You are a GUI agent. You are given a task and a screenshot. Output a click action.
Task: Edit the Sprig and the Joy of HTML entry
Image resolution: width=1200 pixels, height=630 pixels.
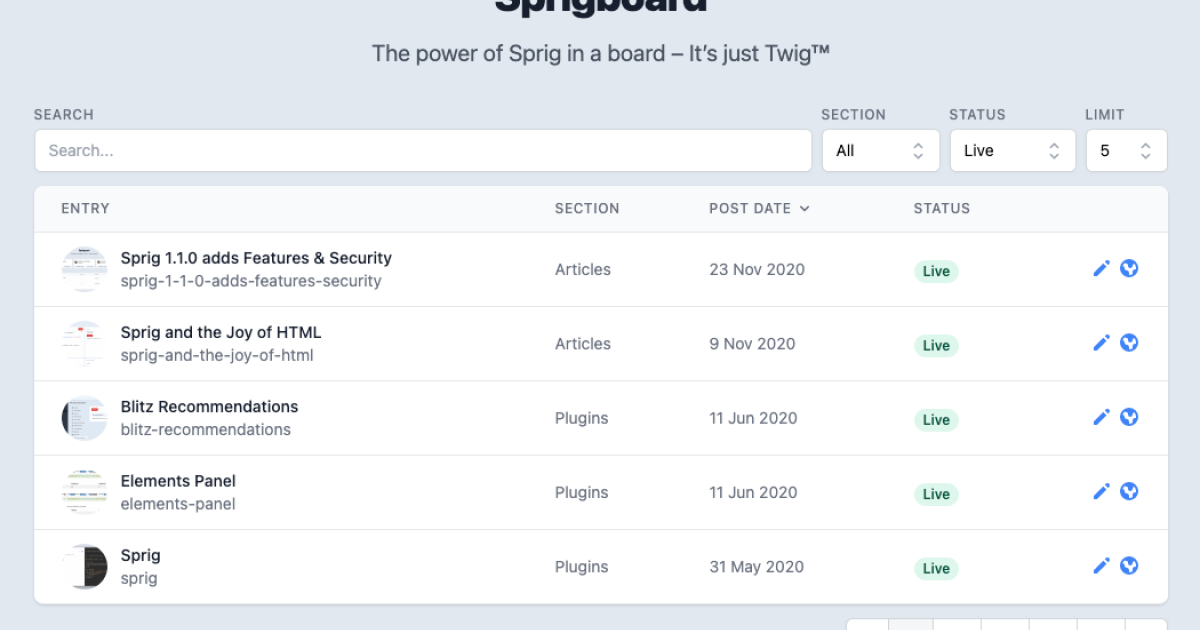pos(1101,342)
